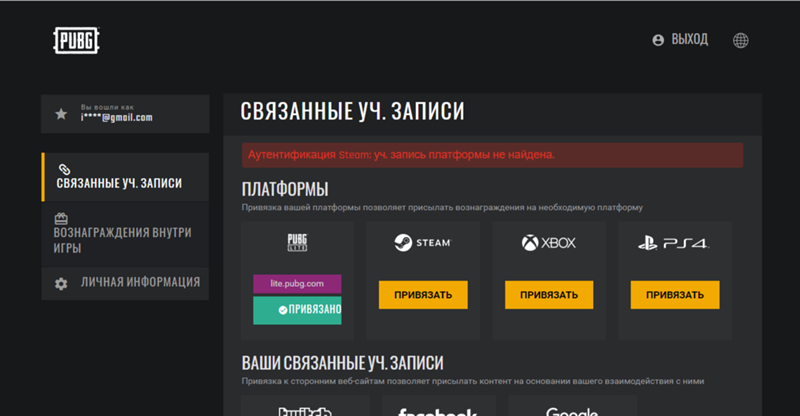Image resolution: width=800 pixels, height=416 pixels.
Task: Click the logged-in email i****@gmail.com
Action: [x=116, y=117]
